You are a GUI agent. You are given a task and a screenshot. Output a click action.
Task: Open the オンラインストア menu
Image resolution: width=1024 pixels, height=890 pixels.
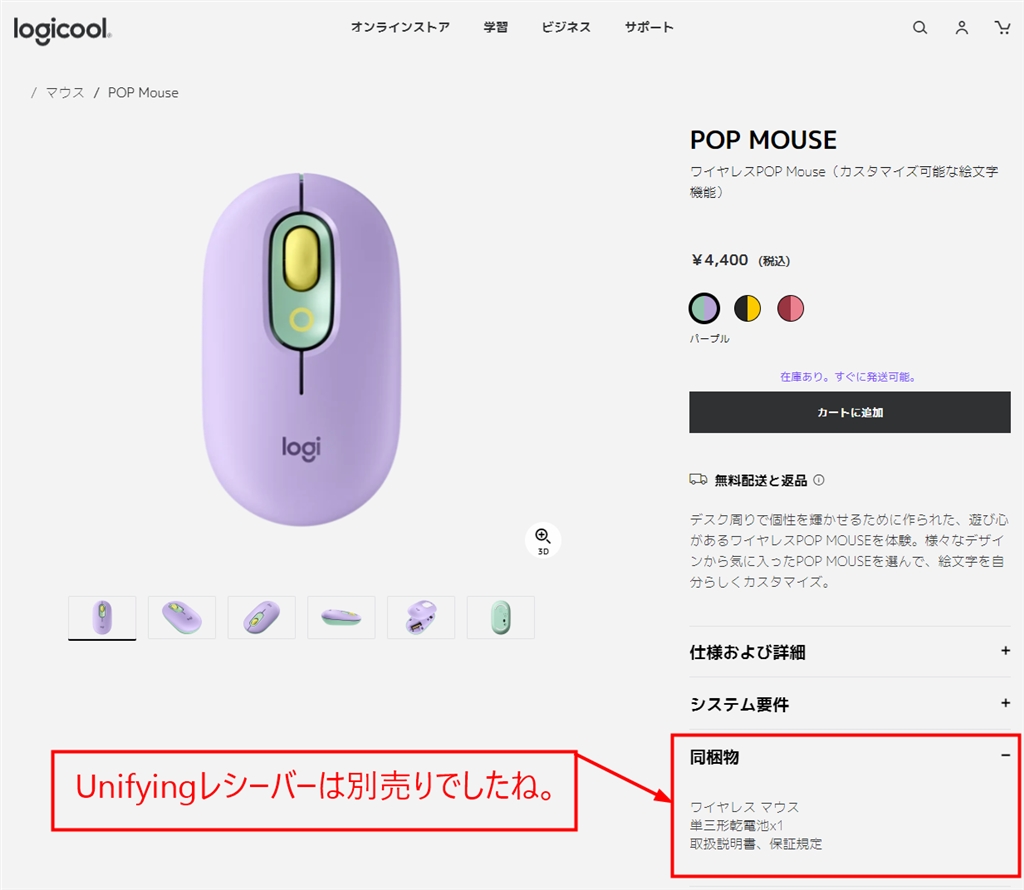click(400, 27)
